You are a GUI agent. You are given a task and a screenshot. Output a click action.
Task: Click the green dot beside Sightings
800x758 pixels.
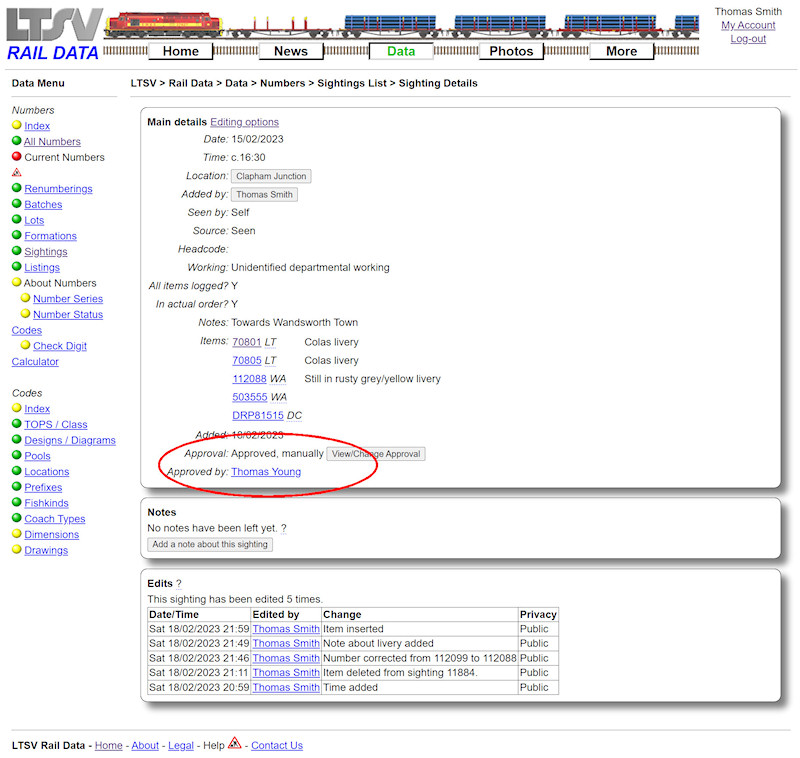pos(16,251)
